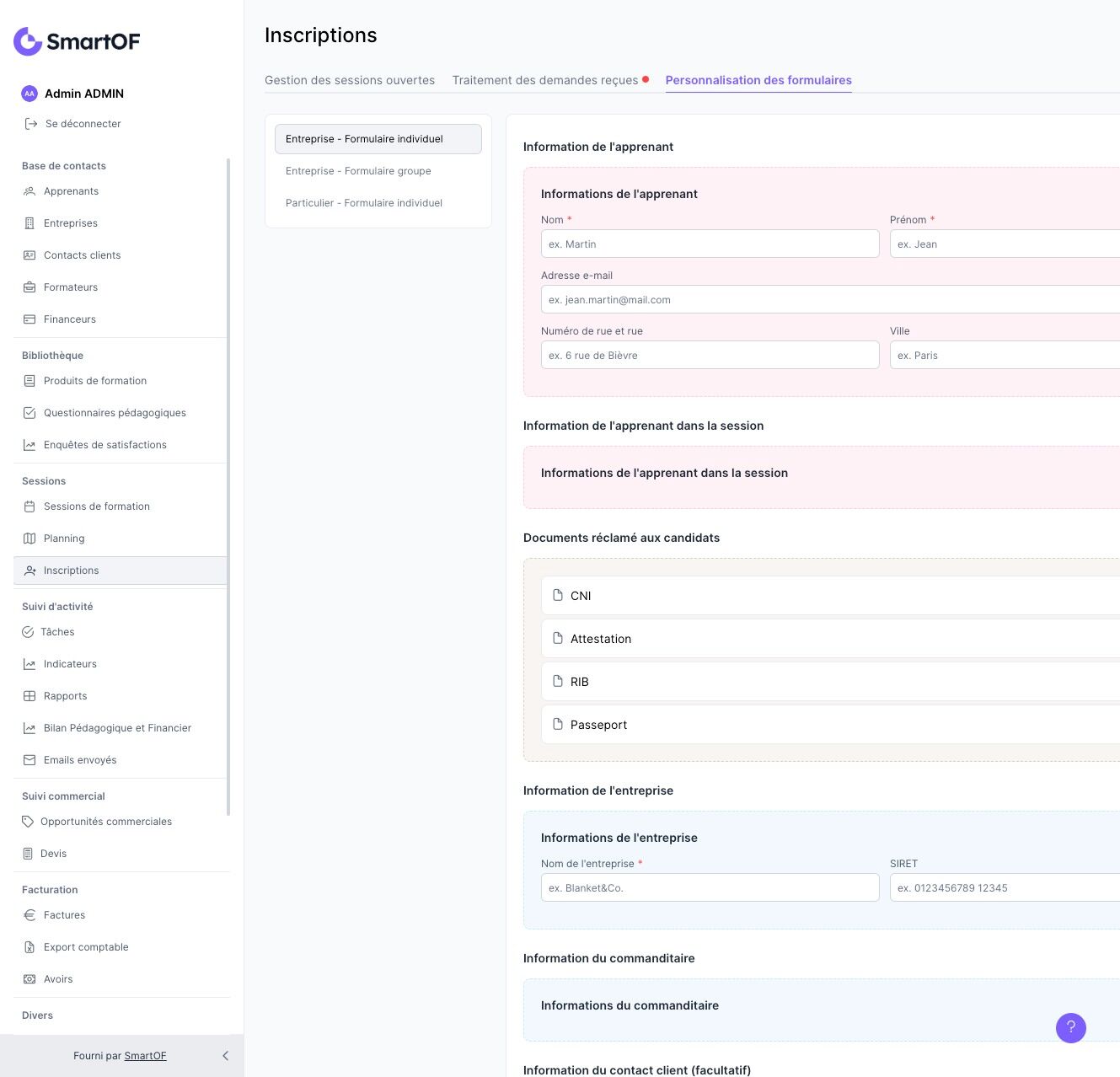Click the Planning map icon
This screenshot has height=1077, width=1120.
pos(29,538)
